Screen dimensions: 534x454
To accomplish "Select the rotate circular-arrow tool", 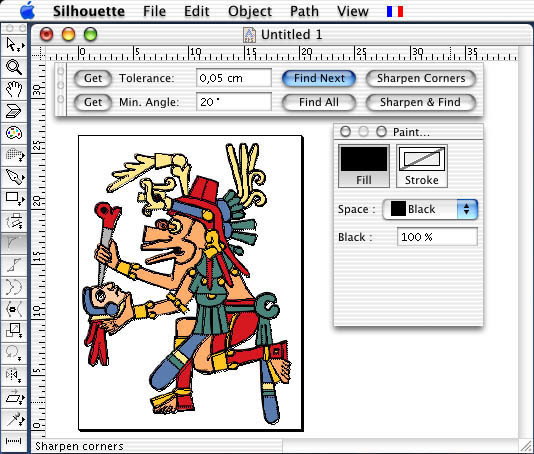I will (x=14, y=353).
